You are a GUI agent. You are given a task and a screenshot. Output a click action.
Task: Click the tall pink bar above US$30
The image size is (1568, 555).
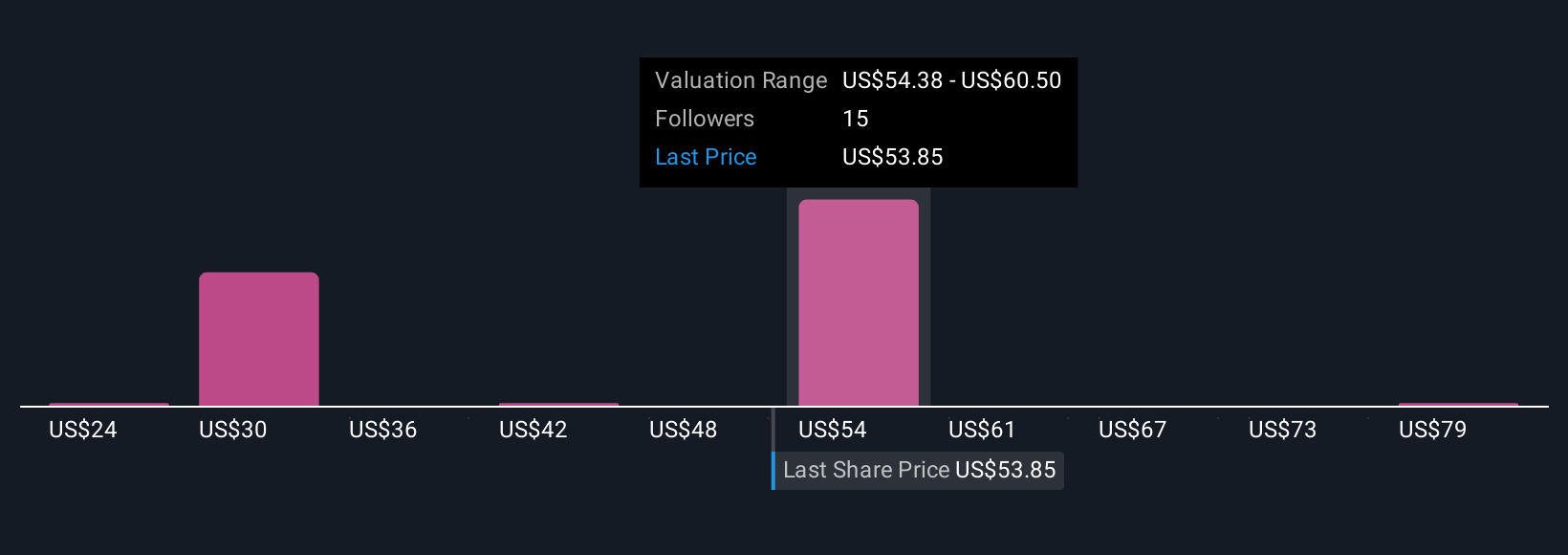[258, 339]
